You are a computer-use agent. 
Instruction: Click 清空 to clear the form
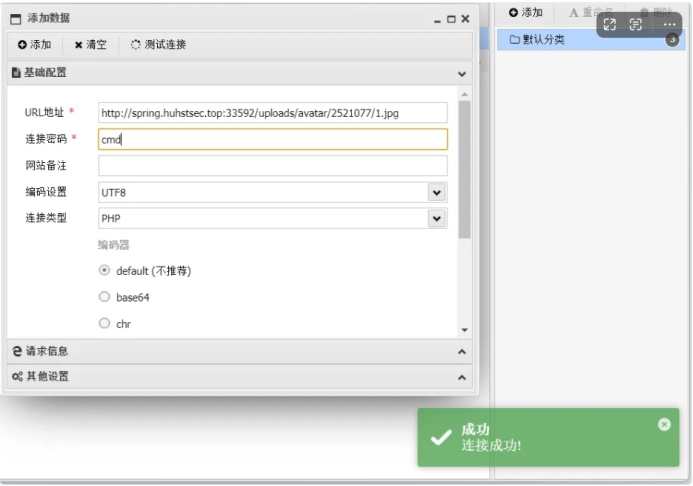tap(90, 45)
